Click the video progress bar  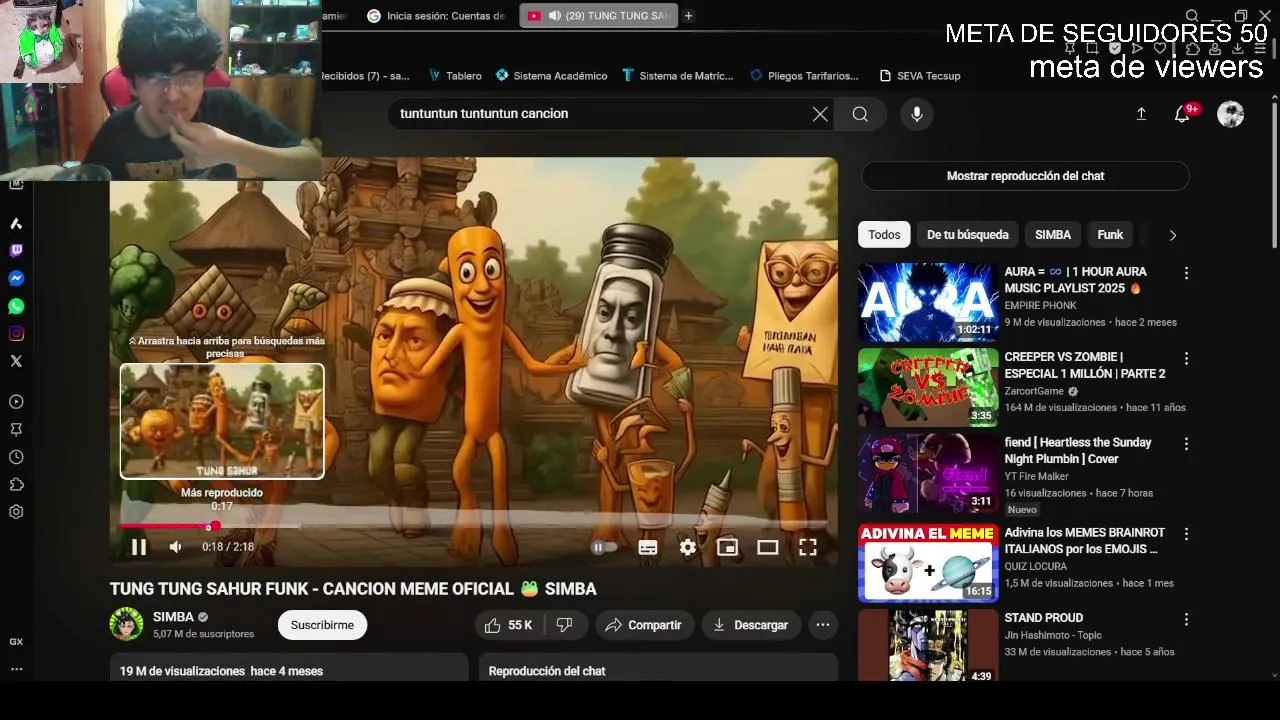pos(474,526)
